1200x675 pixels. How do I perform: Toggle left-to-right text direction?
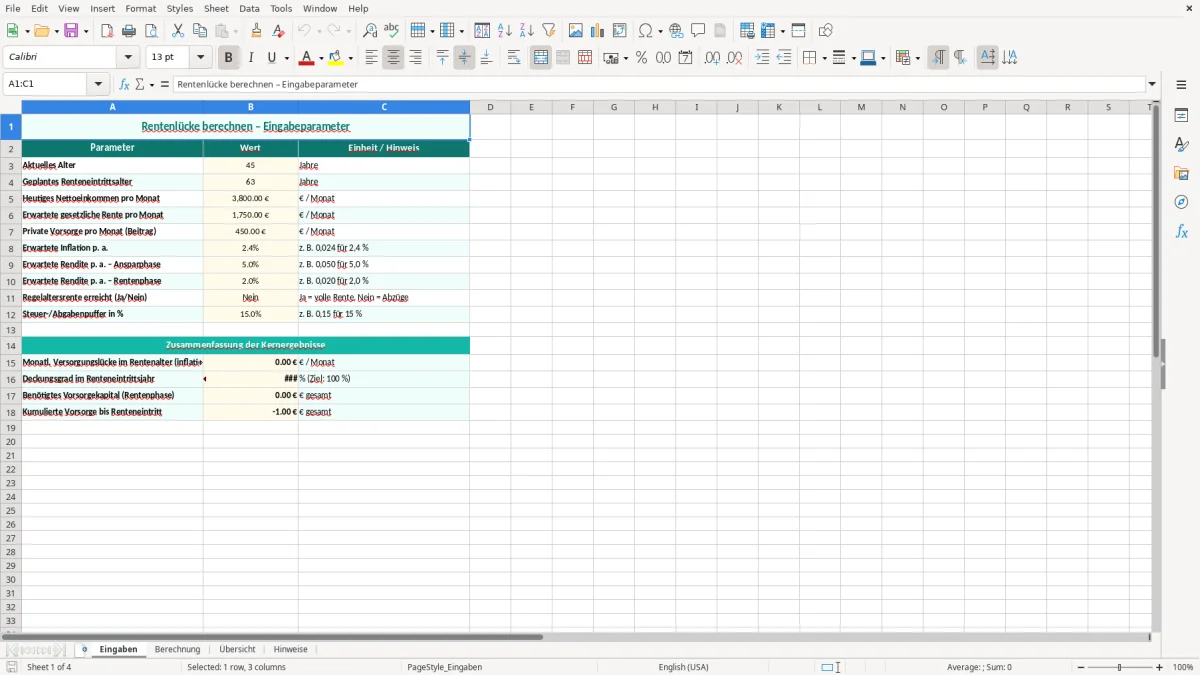click(x=938, y=58)
